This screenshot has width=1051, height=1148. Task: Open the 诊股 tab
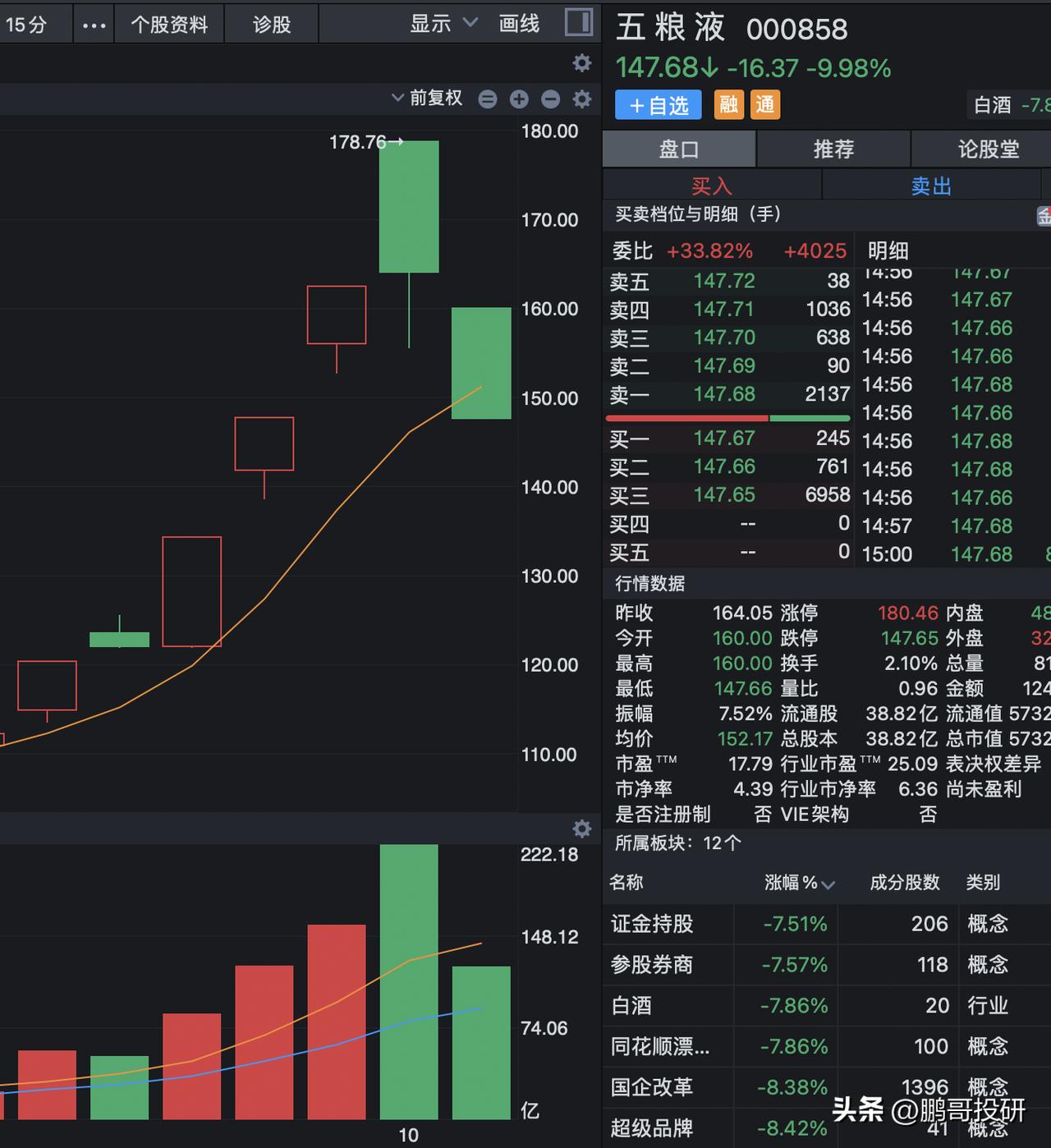point(272,25)
